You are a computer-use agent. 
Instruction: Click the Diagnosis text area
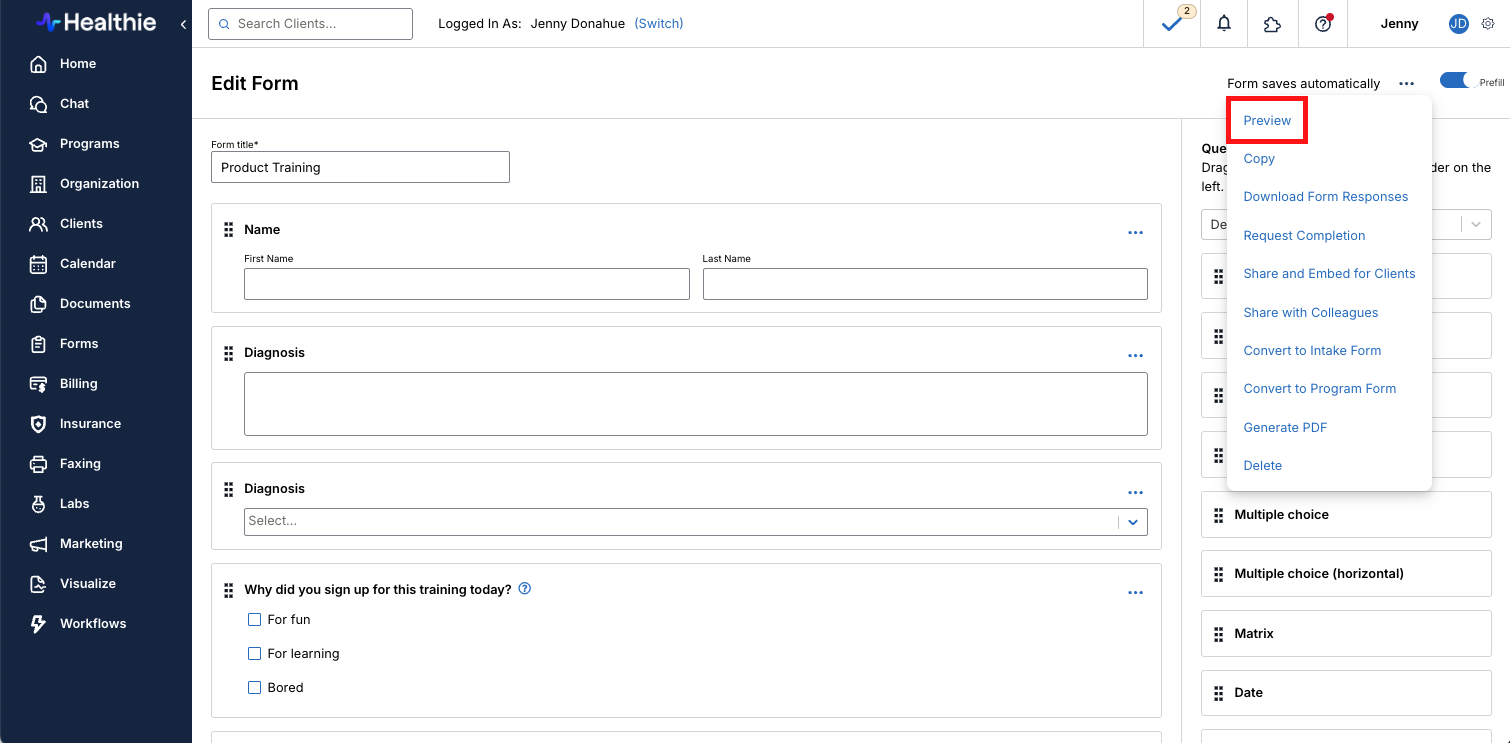click(x=695, y=404)
